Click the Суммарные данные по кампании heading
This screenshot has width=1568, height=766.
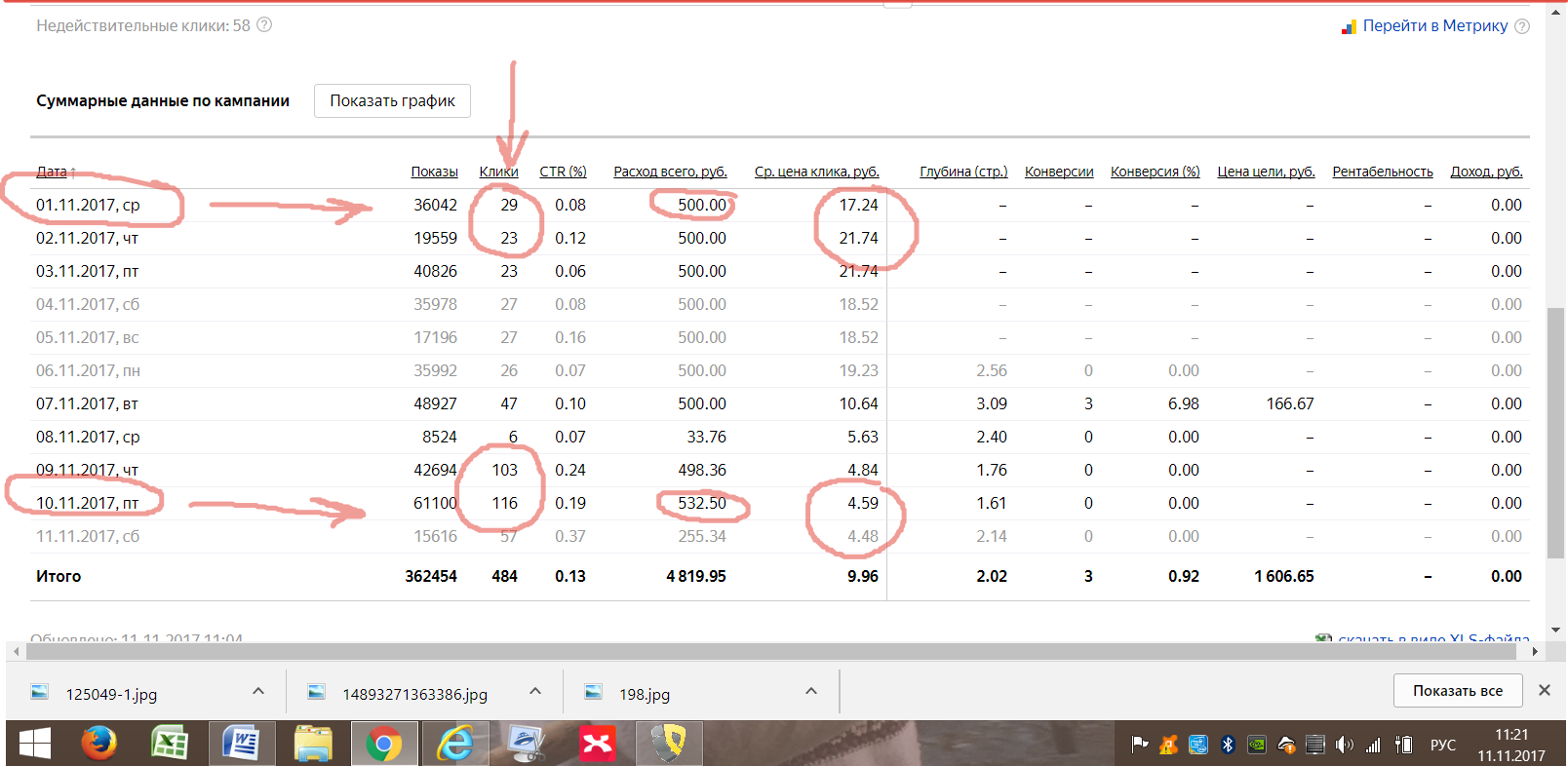(x=163, y=100)
